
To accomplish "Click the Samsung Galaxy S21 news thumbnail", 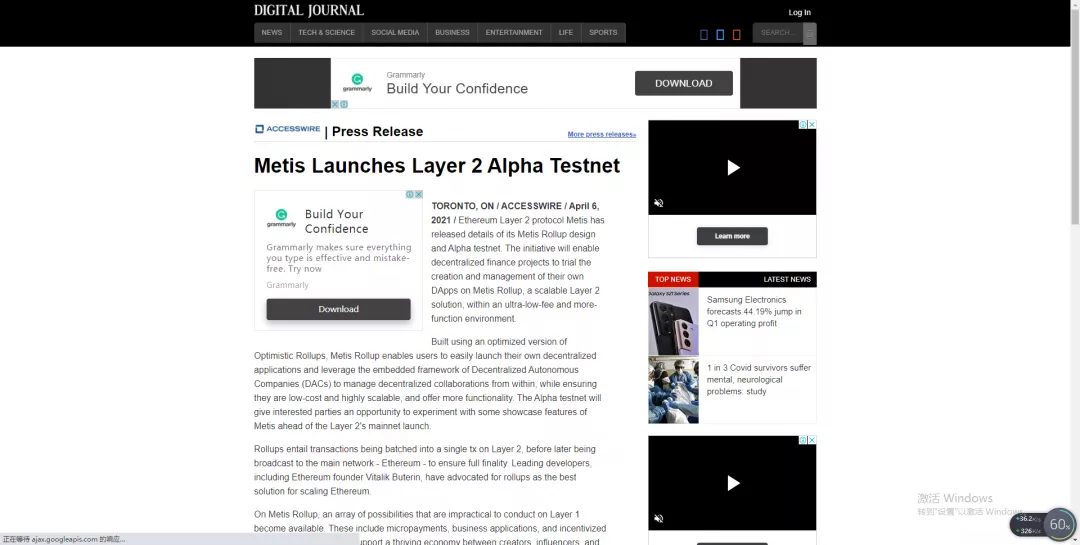I will pos(673,322).
